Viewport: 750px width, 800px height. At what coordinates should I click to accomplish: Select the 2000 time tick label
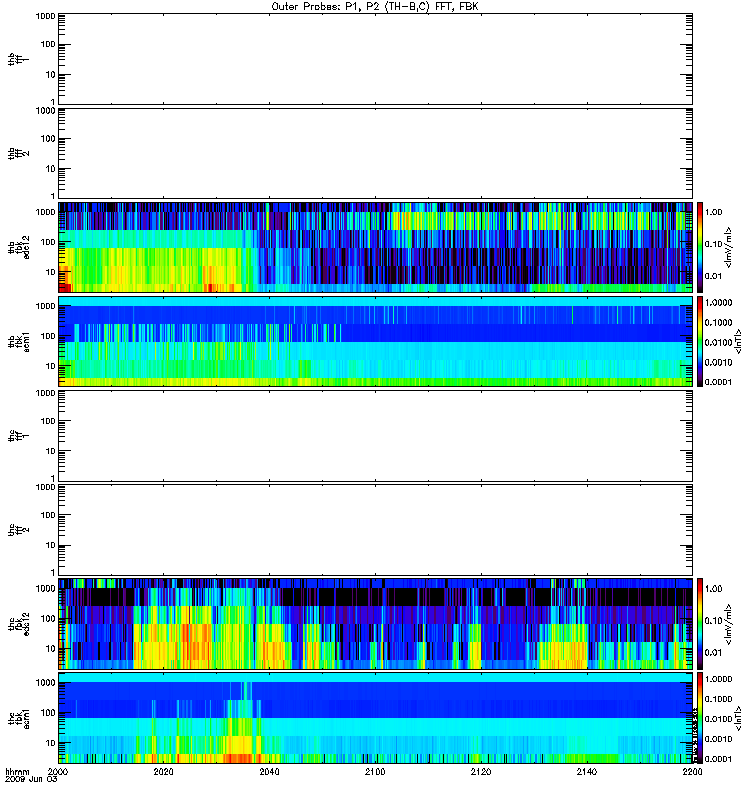[x=57, y=772]
